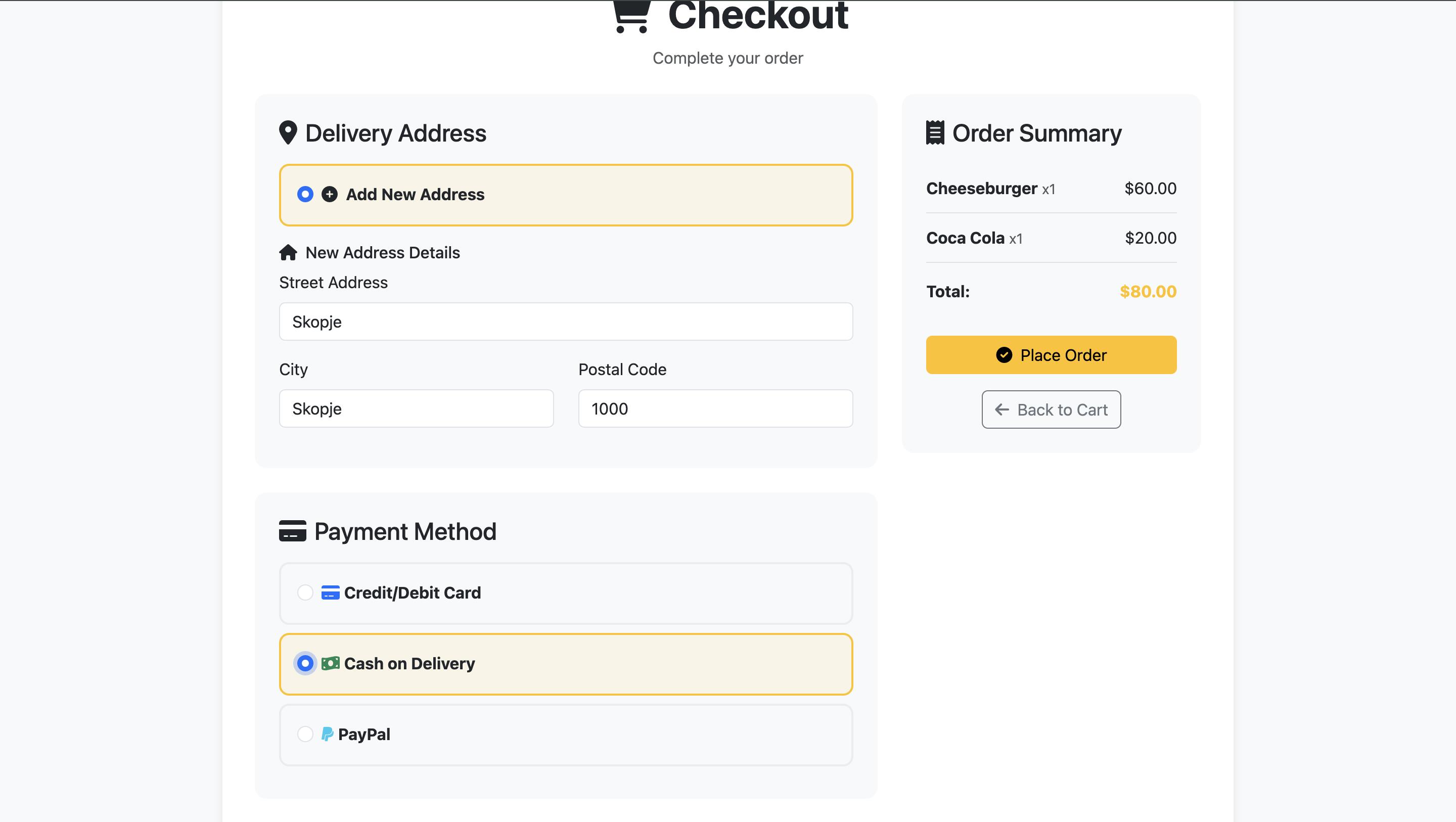Viewport: 1456px width, 822px height.
Task: Go Back to Cart
Action: 1051,410
